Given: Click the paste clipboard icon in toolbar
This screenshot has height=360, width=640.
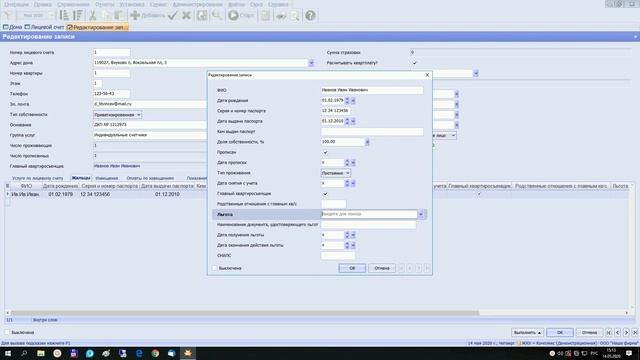Looking at the screenshot, I should 119,16.
